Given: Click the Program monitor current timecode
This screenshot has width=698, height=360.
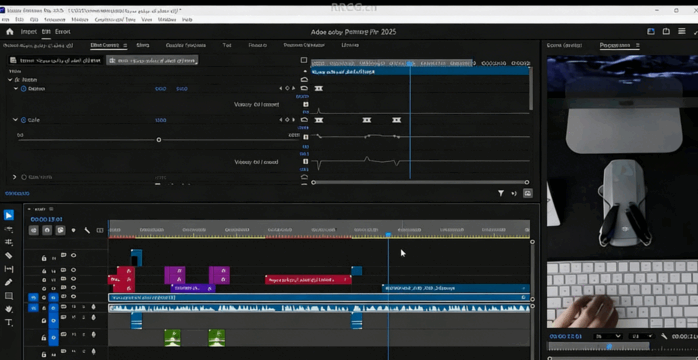Looking at the screenshot, I should 565,336.
